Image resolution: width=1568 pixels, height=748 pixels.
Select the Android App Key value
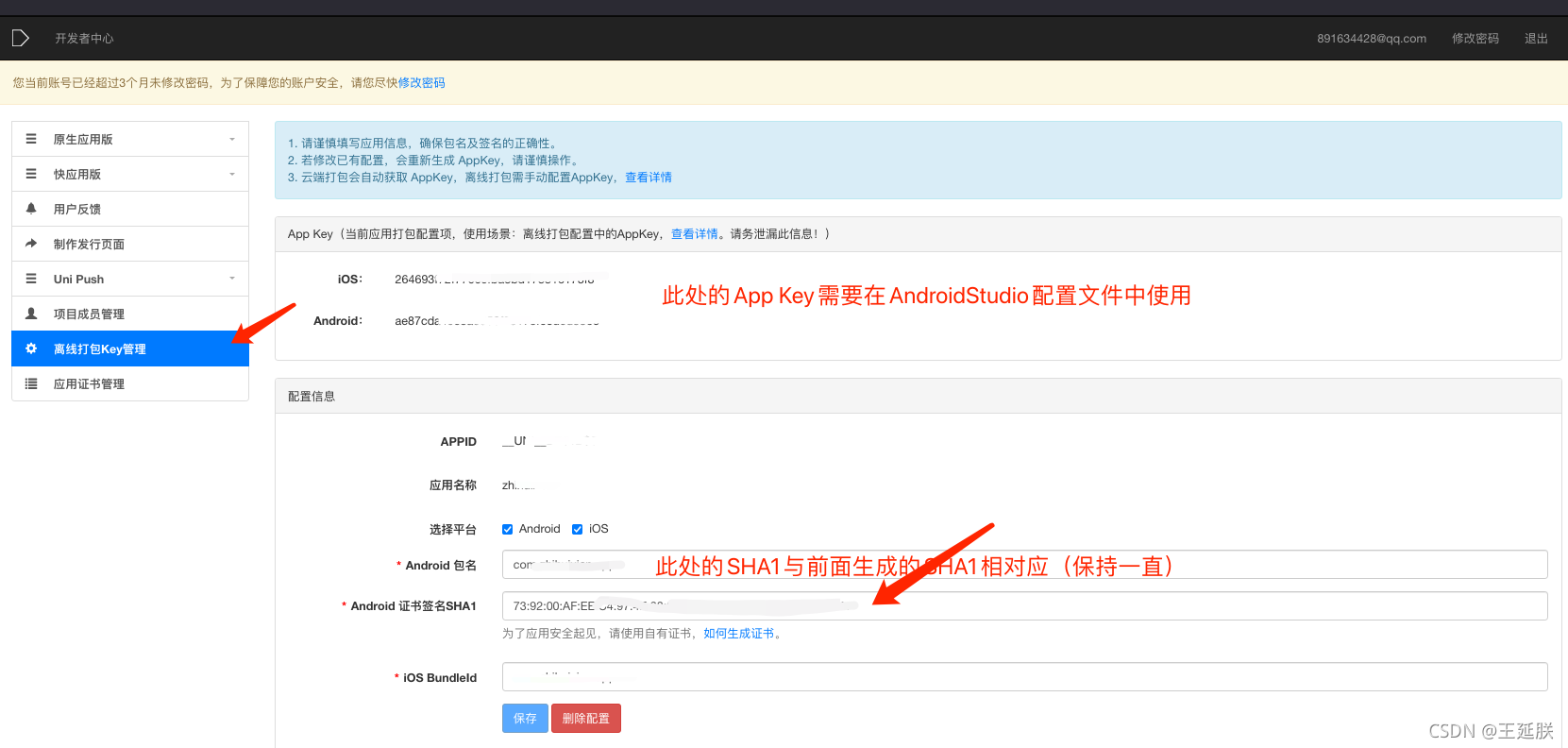pos(497,321)
